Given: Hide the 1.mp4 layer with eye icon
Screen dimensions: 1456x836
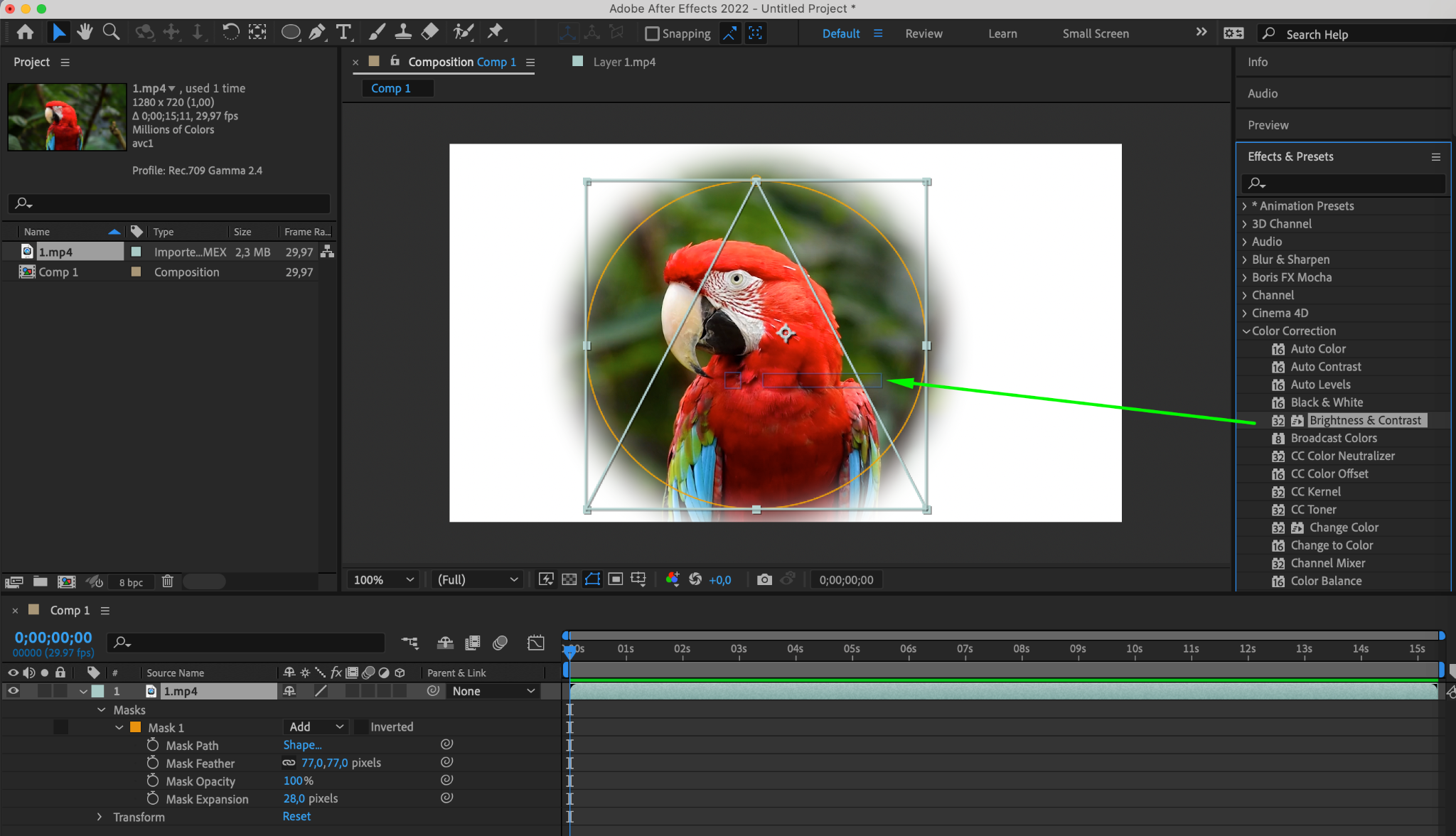Looking at the screenshot, I should click(x=13, y=691).
